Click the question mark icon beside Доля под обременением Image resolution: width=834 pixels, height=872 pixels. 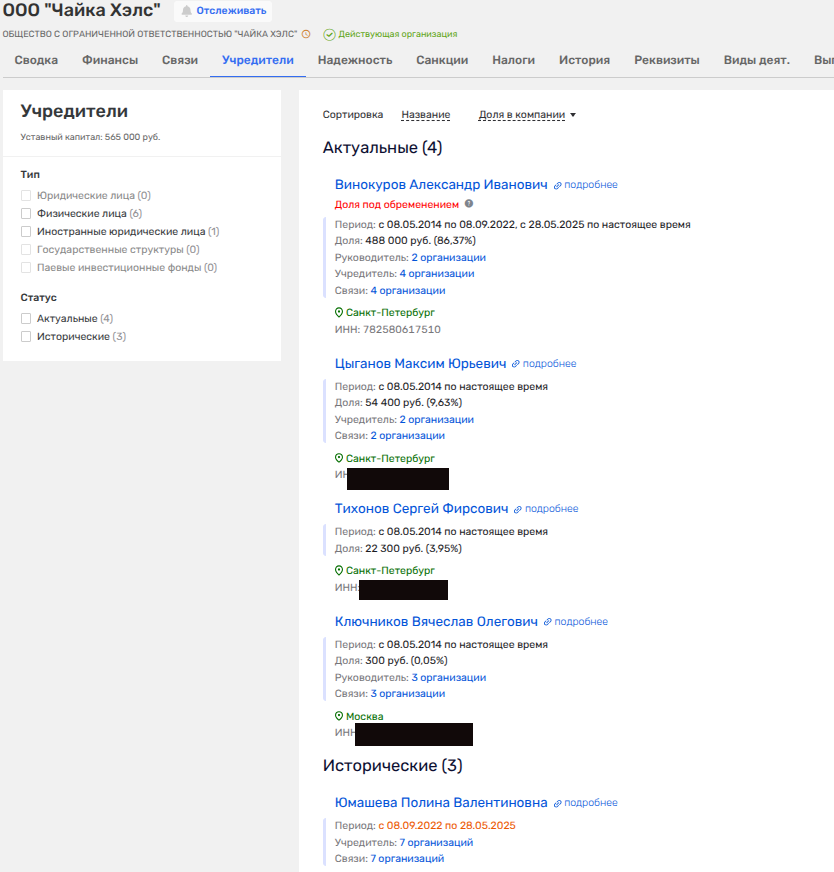[x=469, y=204]
